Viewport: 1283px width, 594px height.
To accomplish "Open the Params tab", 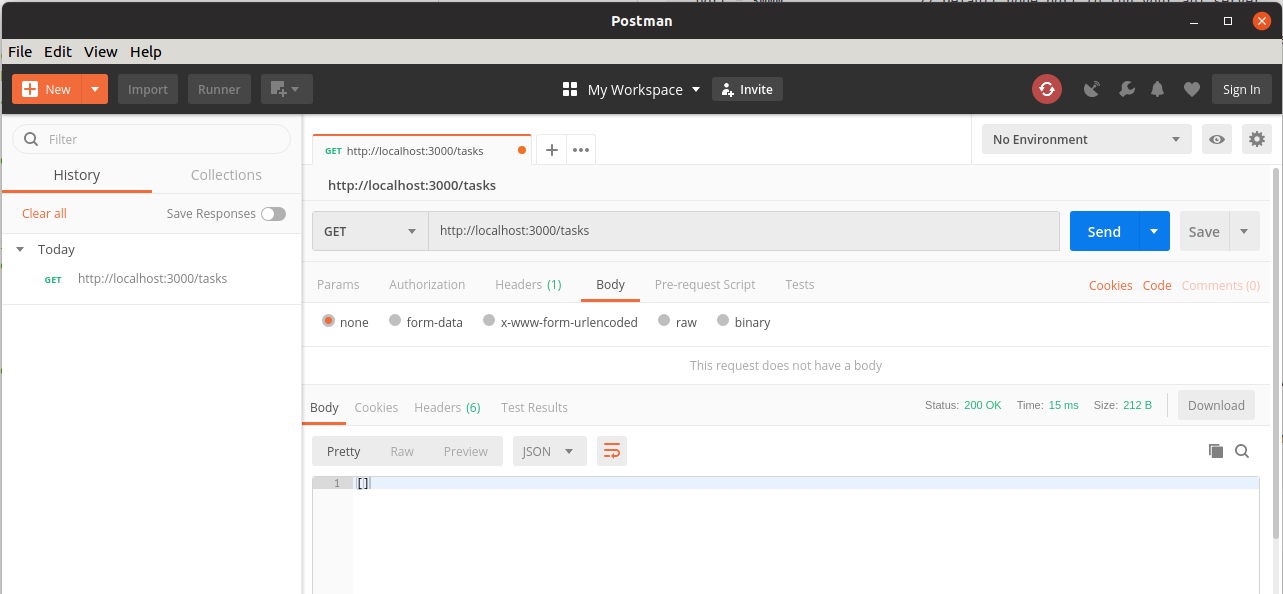I will tap(338, 285).
